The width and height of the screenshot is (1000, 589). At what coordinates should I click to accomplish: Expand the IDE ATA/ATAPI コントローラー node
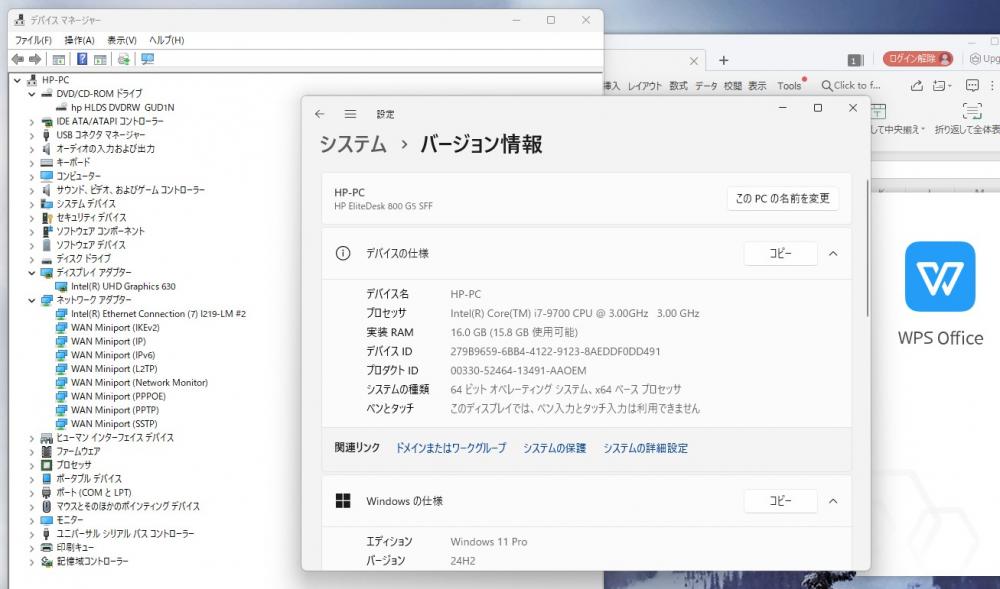(31, 121)
